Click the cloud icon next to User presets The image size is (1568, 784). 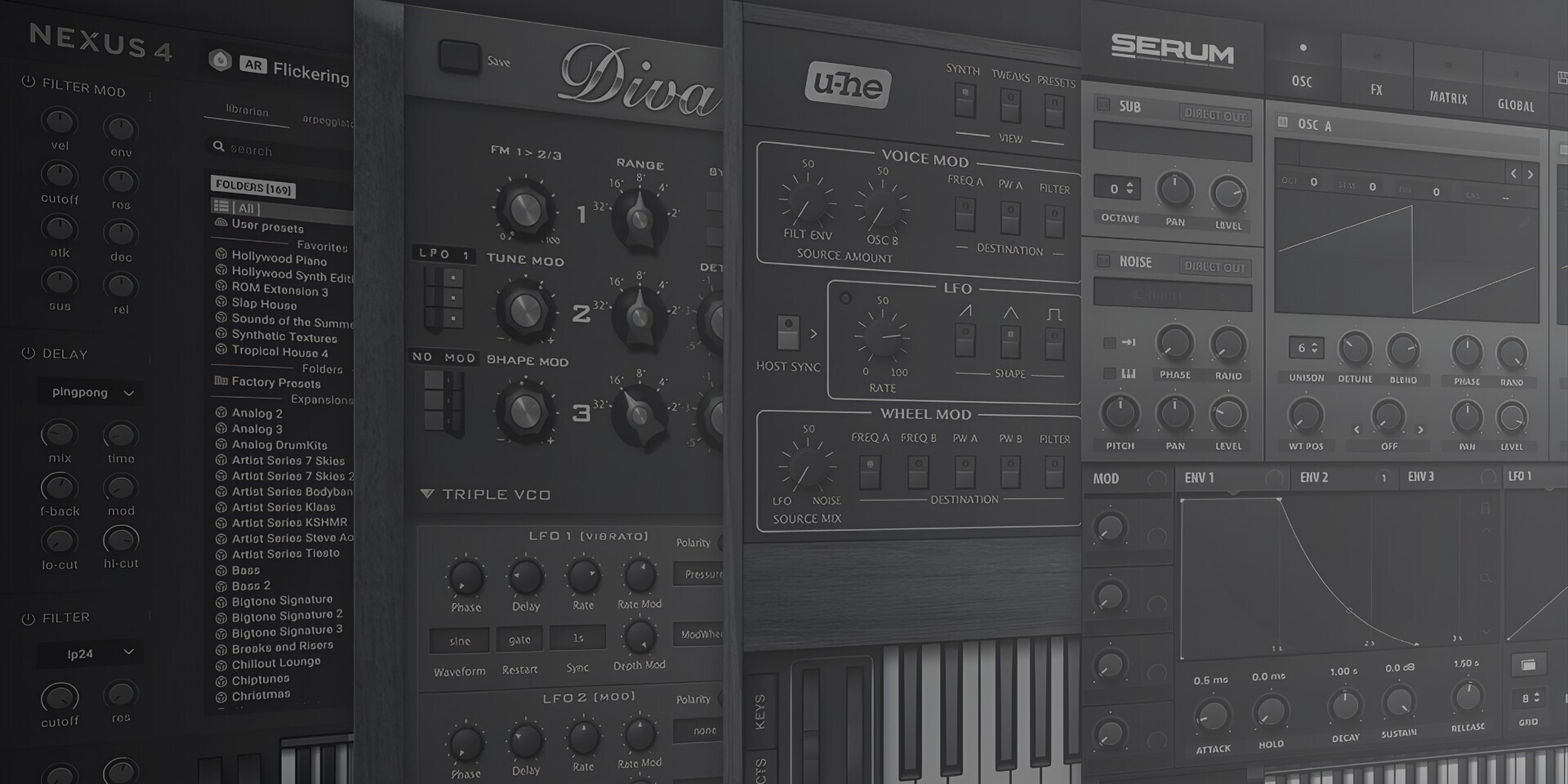point(220,222)
